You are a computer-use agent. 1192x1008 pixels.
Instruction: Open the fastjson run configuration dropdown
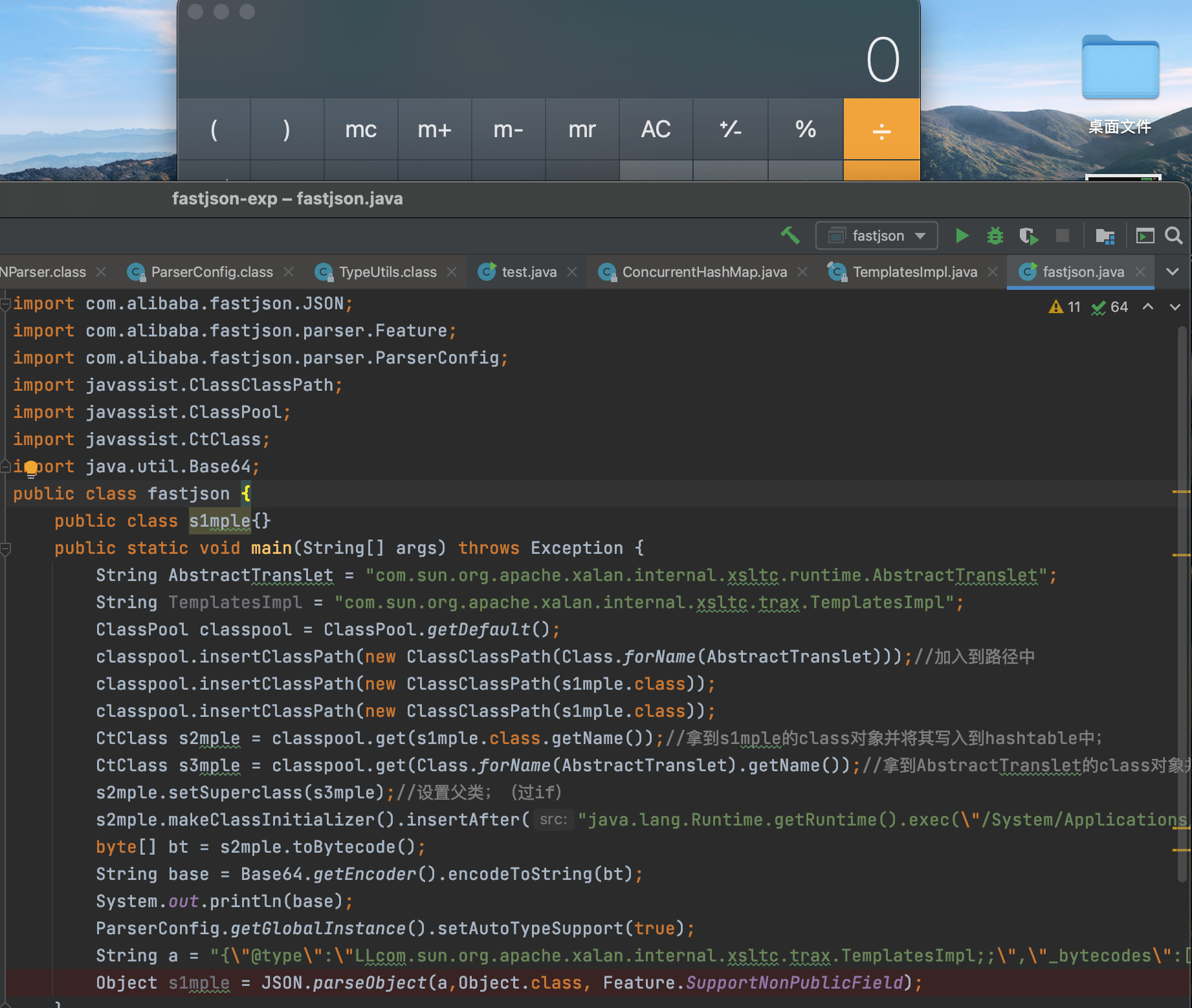(x=876, y=236)
